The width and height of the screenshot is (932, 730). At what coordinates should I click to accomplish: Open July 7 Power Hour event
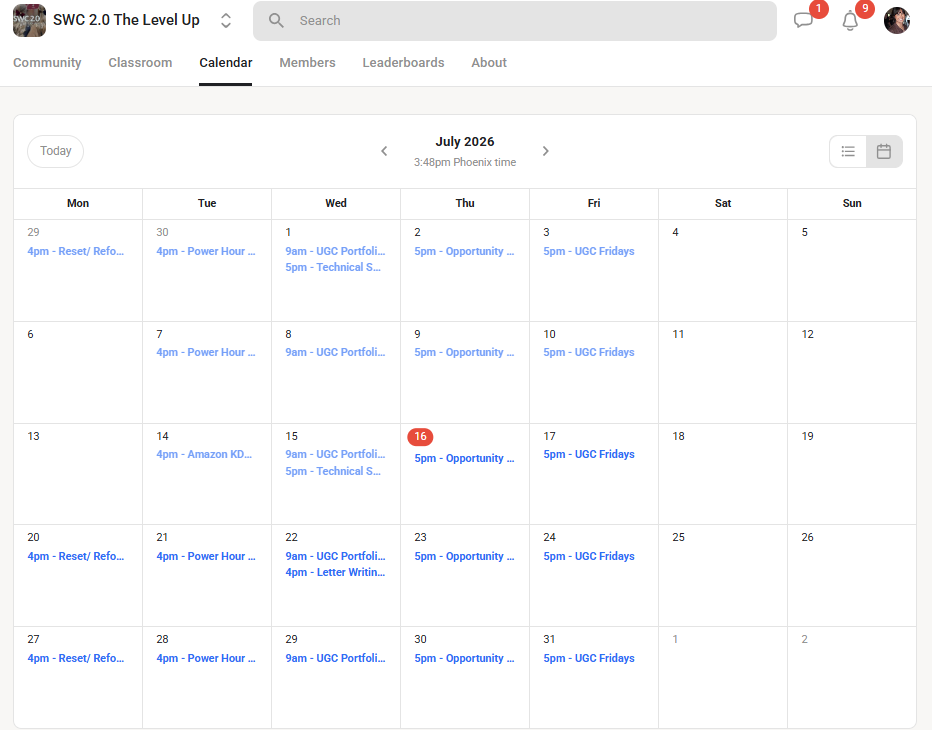206,352
